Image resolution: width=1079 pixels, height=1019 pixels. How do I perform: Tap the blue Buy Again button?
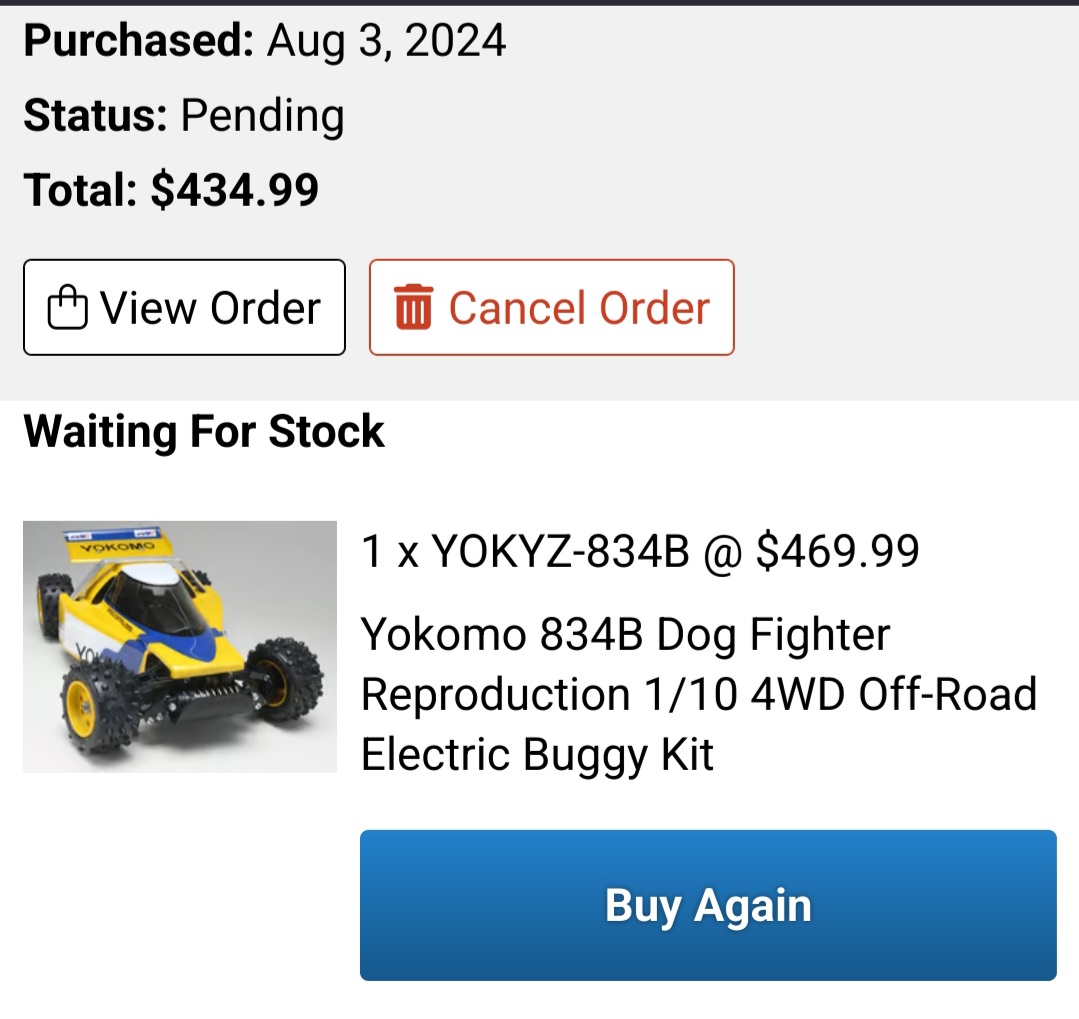[x=708, y=905]
